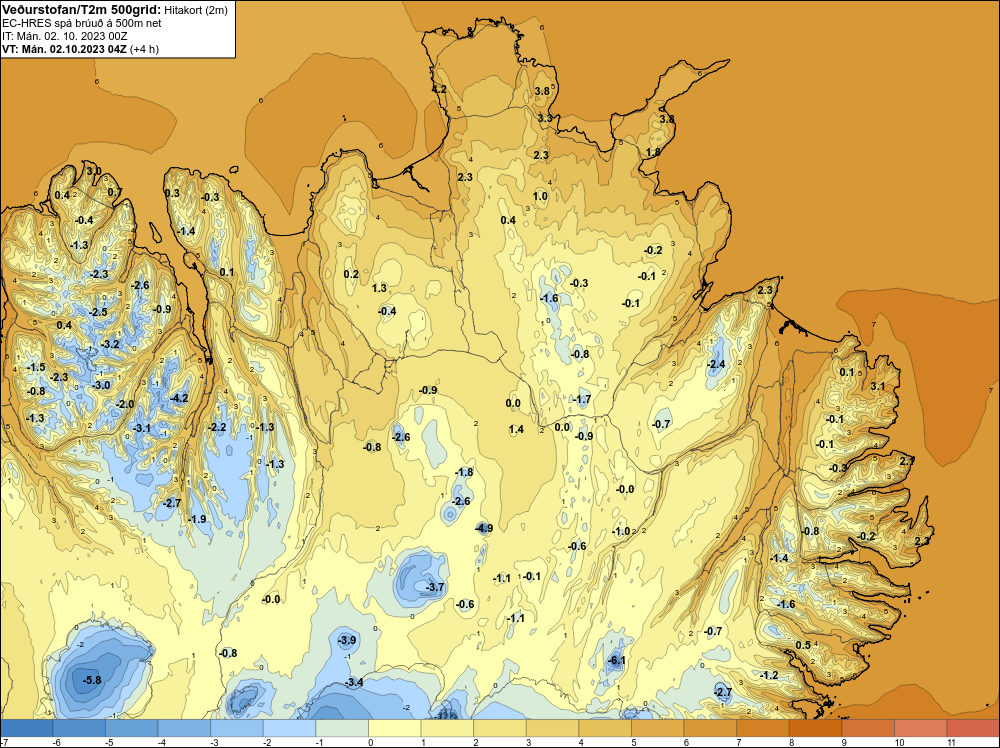Screen dimensions: 1000x748
Task: Click the -2.0 temperature value
Action: [x=125, y=404]
